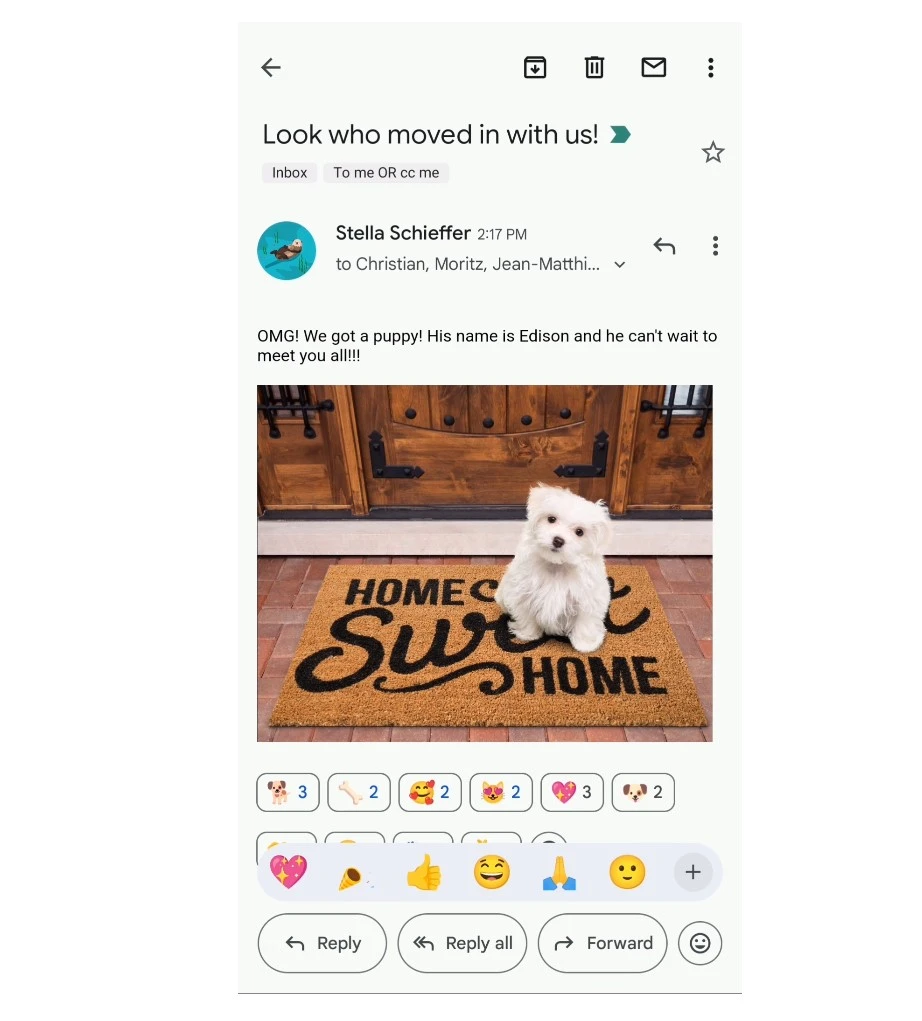
Task: Toggle the dog emoji reaction with count 3
Action: pyautogui.click(x=288, y=792)
